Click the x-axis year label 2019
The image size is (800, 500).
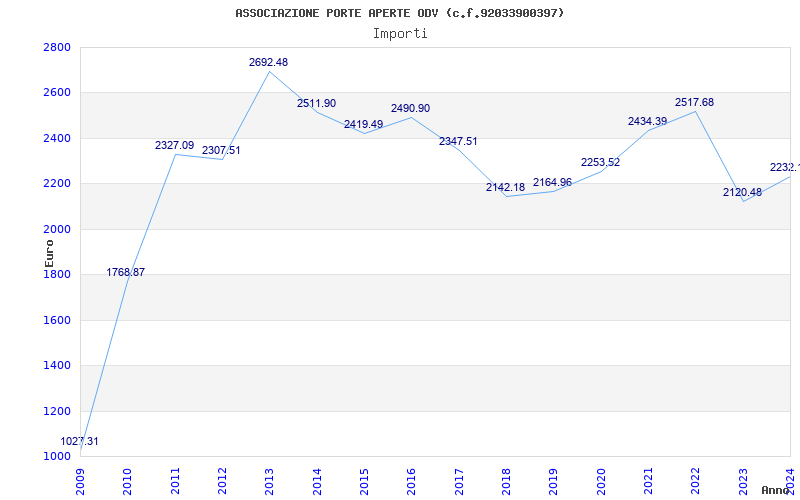pyautogui.click(x=554, y=482)
